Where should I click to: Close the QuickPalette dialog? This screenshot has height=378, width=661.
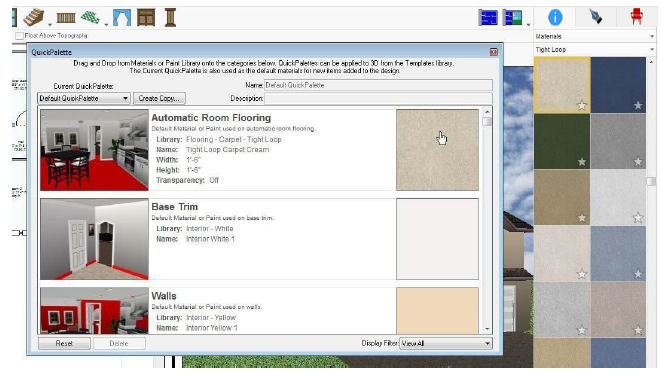494,52
